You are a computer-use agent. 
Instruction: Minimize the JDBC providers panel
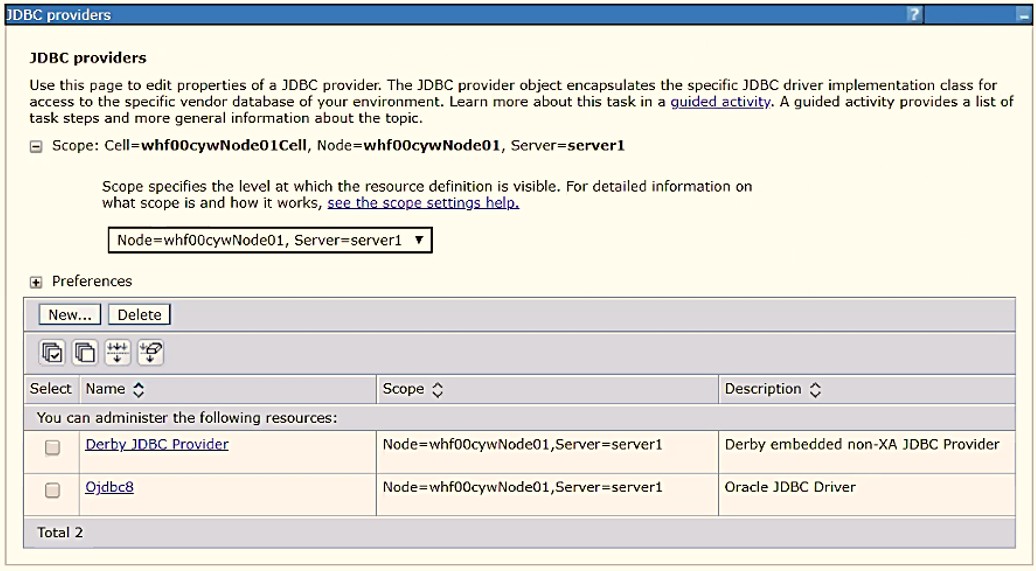[1023, 15]
